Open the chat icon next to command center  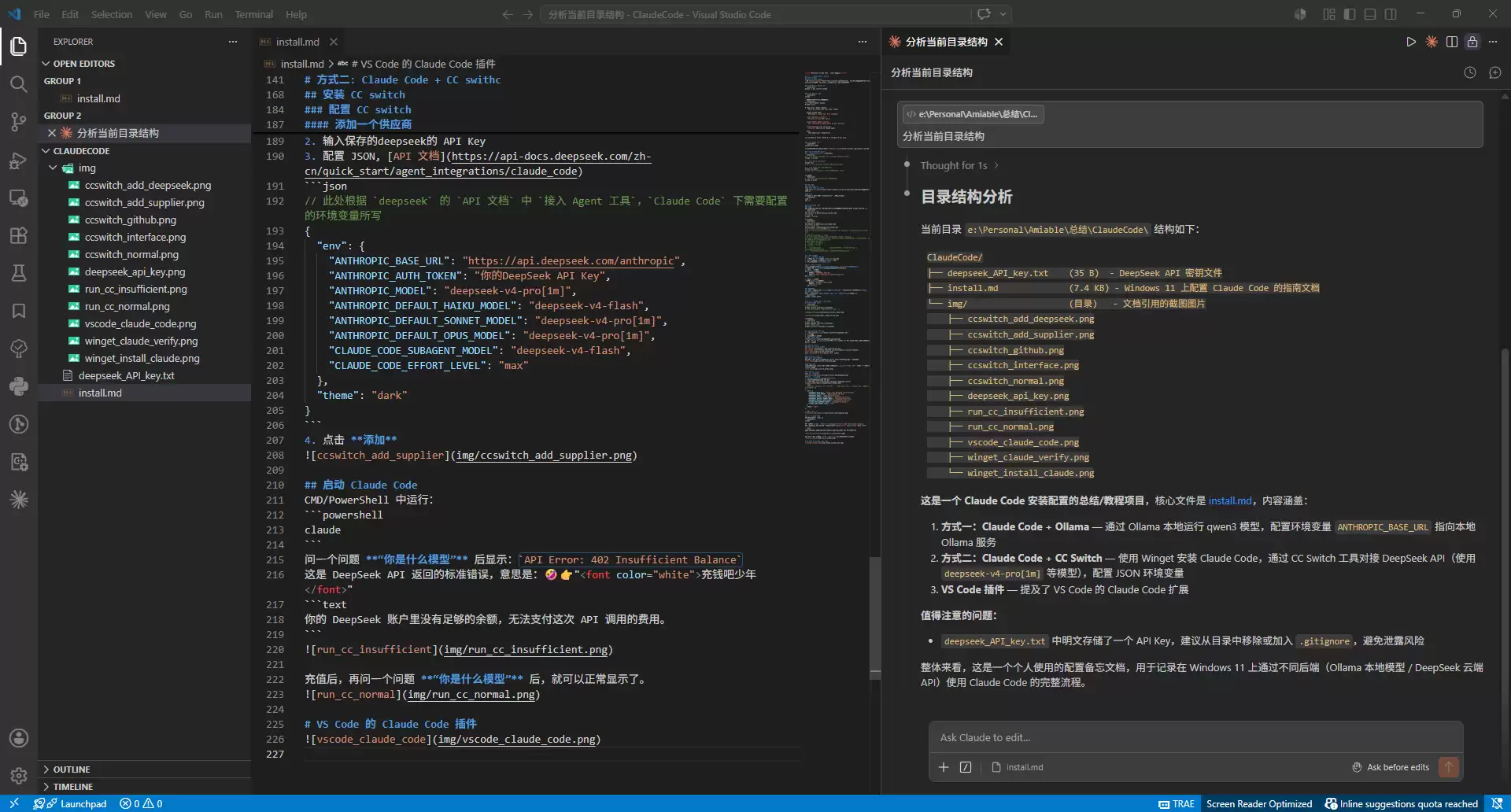[x=984, y=14]
